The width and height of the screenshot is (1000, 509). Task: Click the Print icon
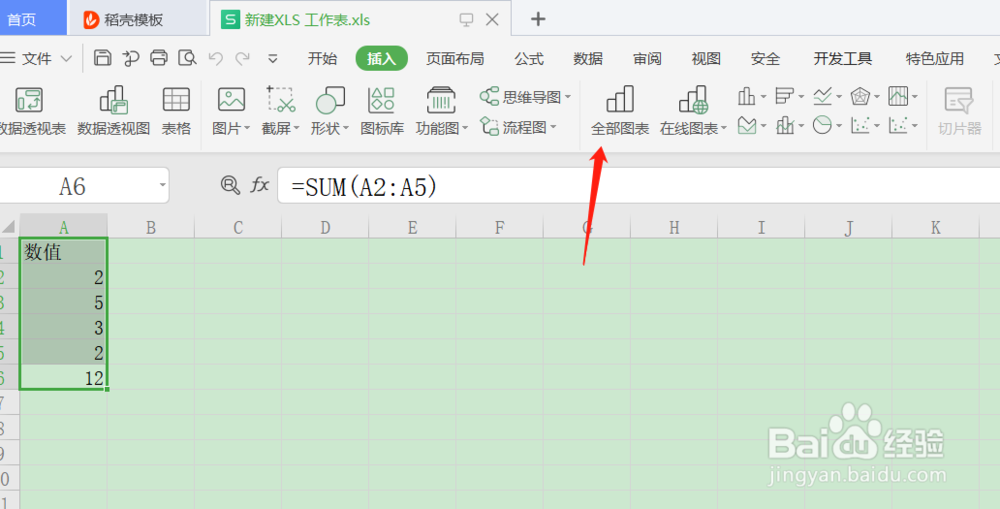point(159,58)
